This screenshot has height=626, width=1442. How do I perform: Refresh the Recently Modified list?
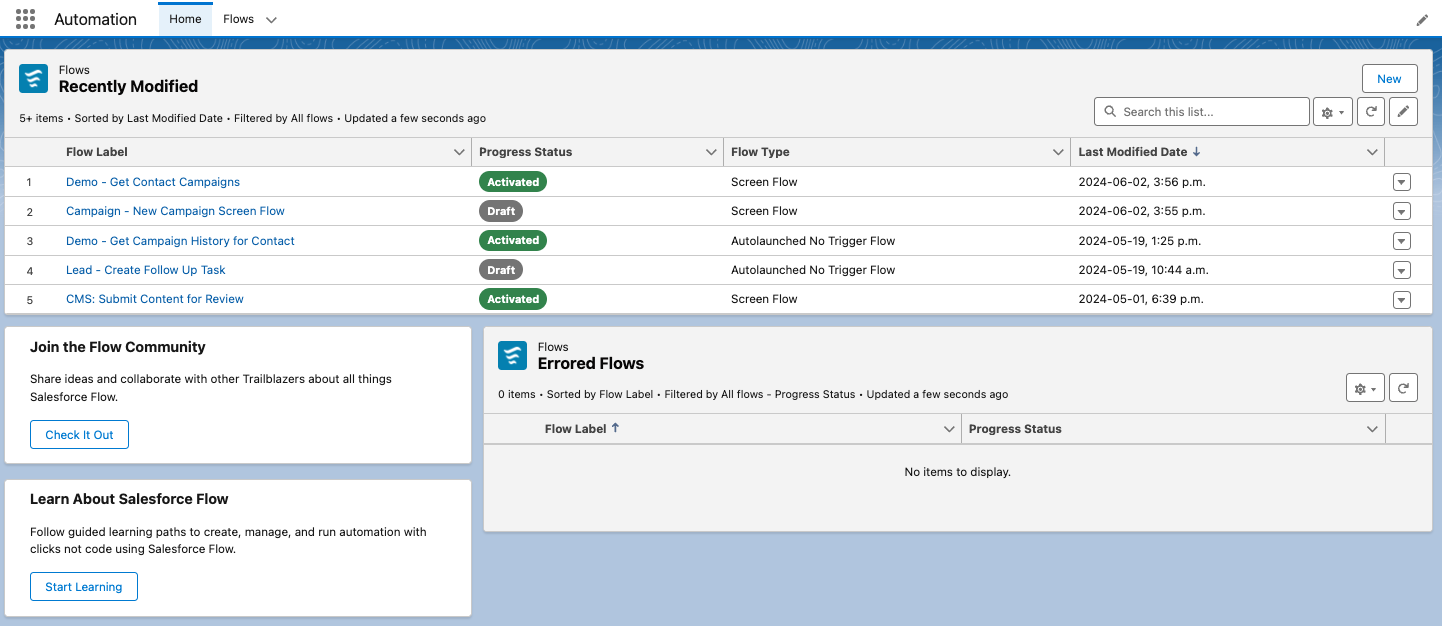[1371, 112]
